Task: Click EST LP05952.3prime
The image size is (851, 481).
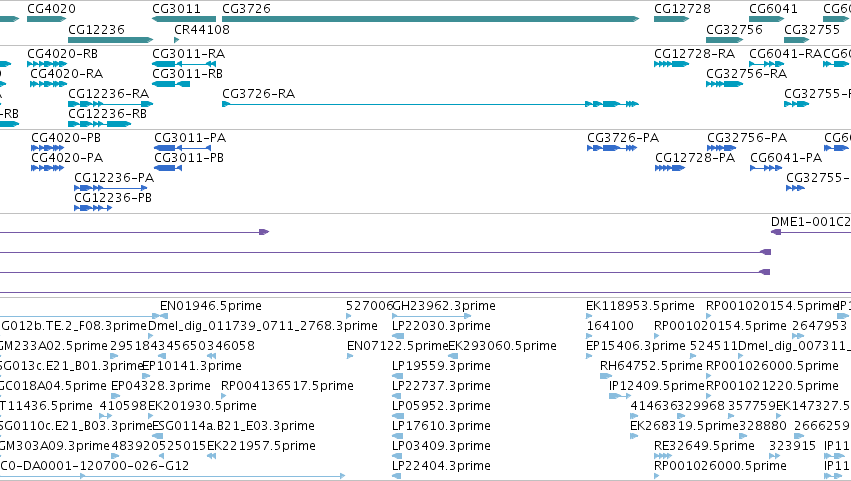Action: pos(441,406)
